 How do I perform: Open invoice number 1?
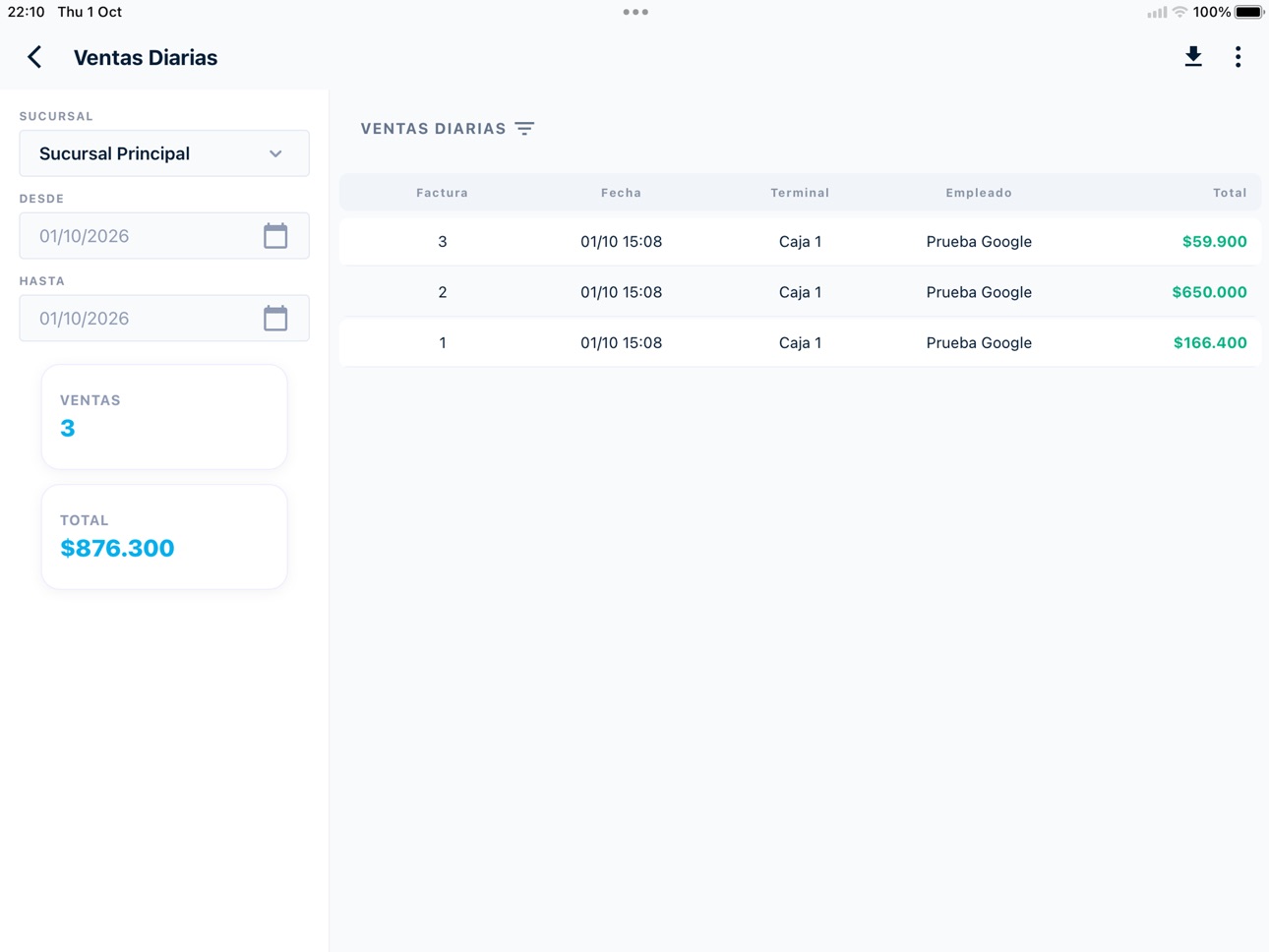[800, 343]
